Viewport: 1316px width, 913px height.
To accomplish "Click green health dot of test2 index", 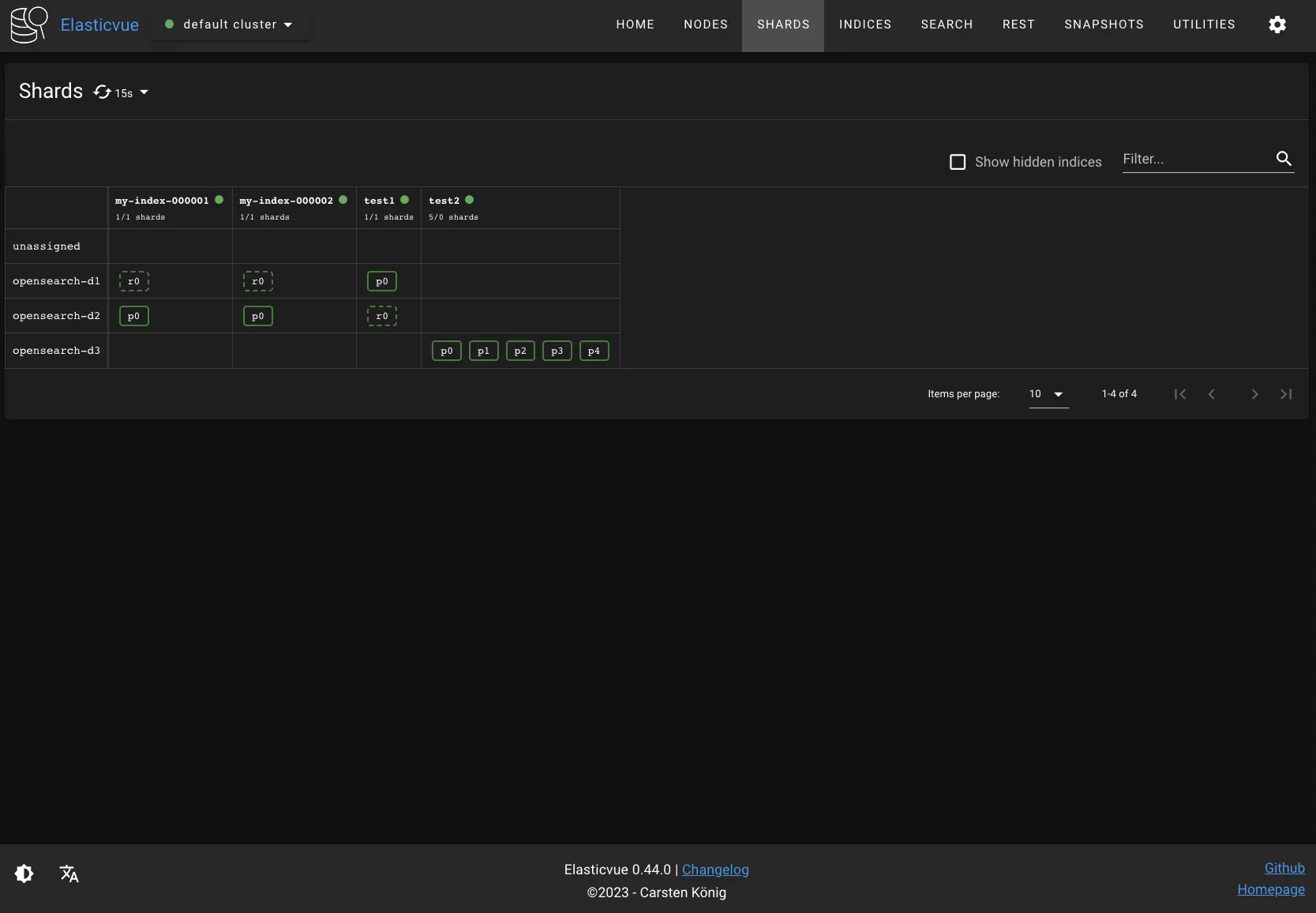I will click(x=470, y=200).
